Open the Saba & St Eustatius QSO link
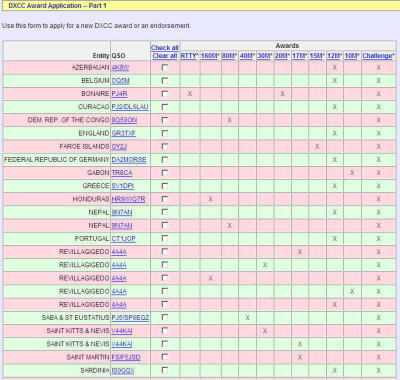Image resolution: width=400 pixels, height=380 pixels. tap(130, 318)
